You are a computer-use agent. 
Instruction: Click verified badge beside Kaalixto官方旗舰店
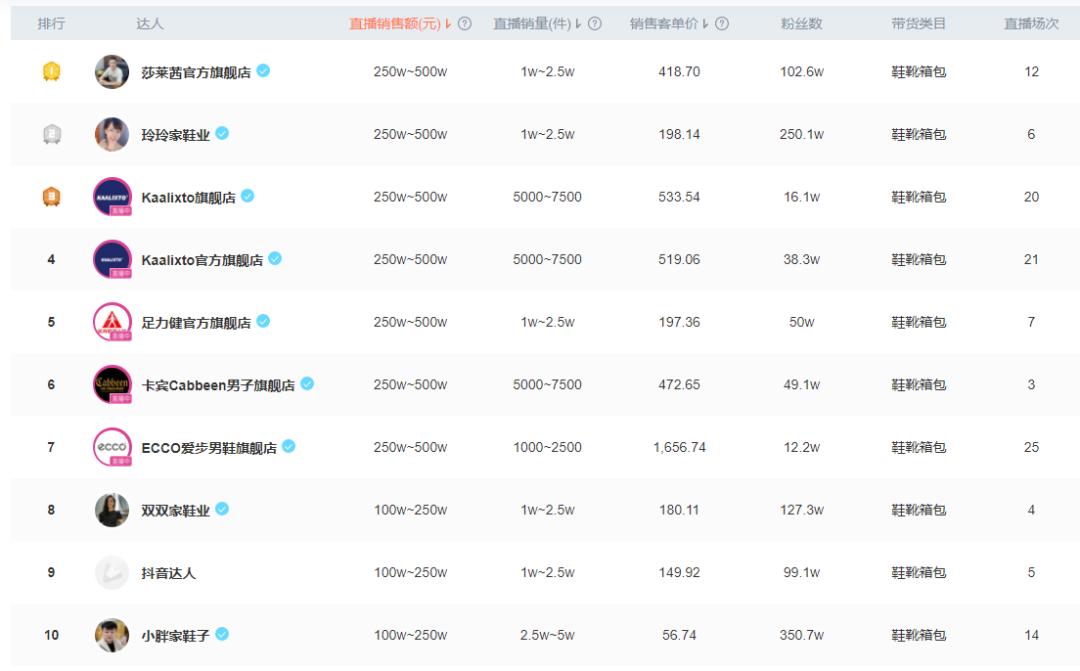tap(275, 258)
